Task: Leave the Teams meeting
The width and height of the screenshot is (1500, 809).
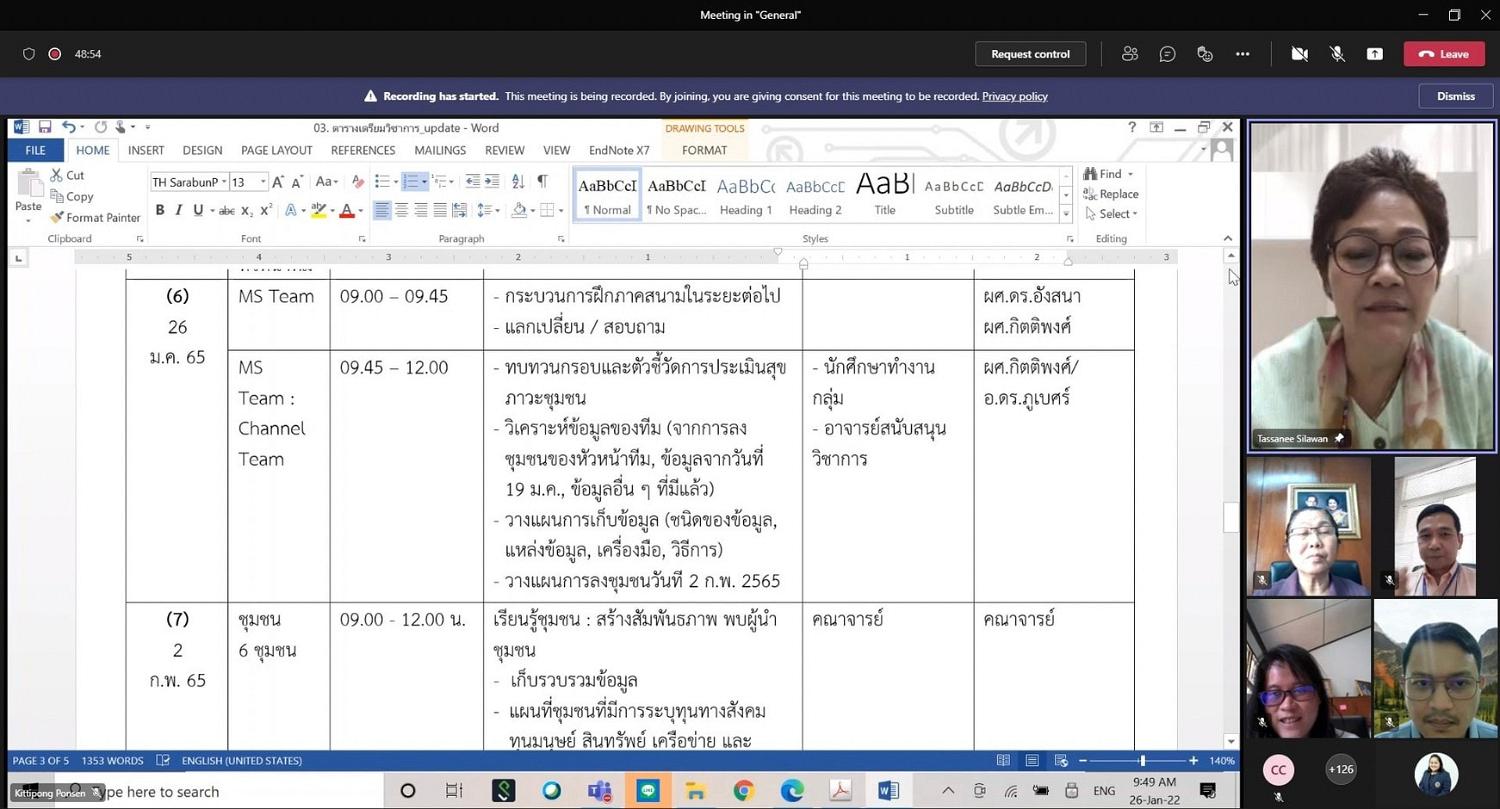Action: (x=1443, y=54)
